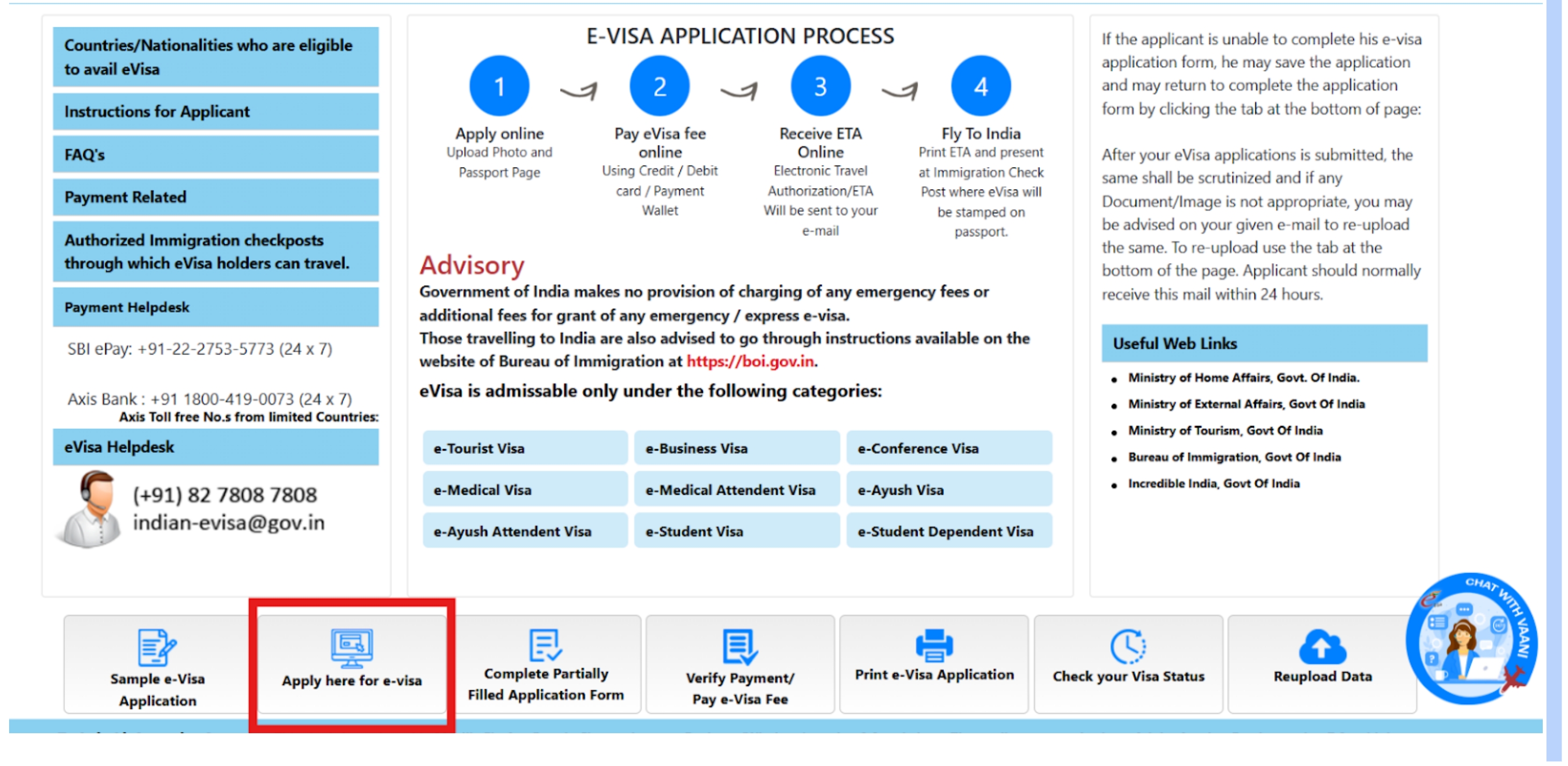Click the Incredible India web link
This screenshot has height=766, width=1568.
pyautogui.click(x=1213, y=484)
